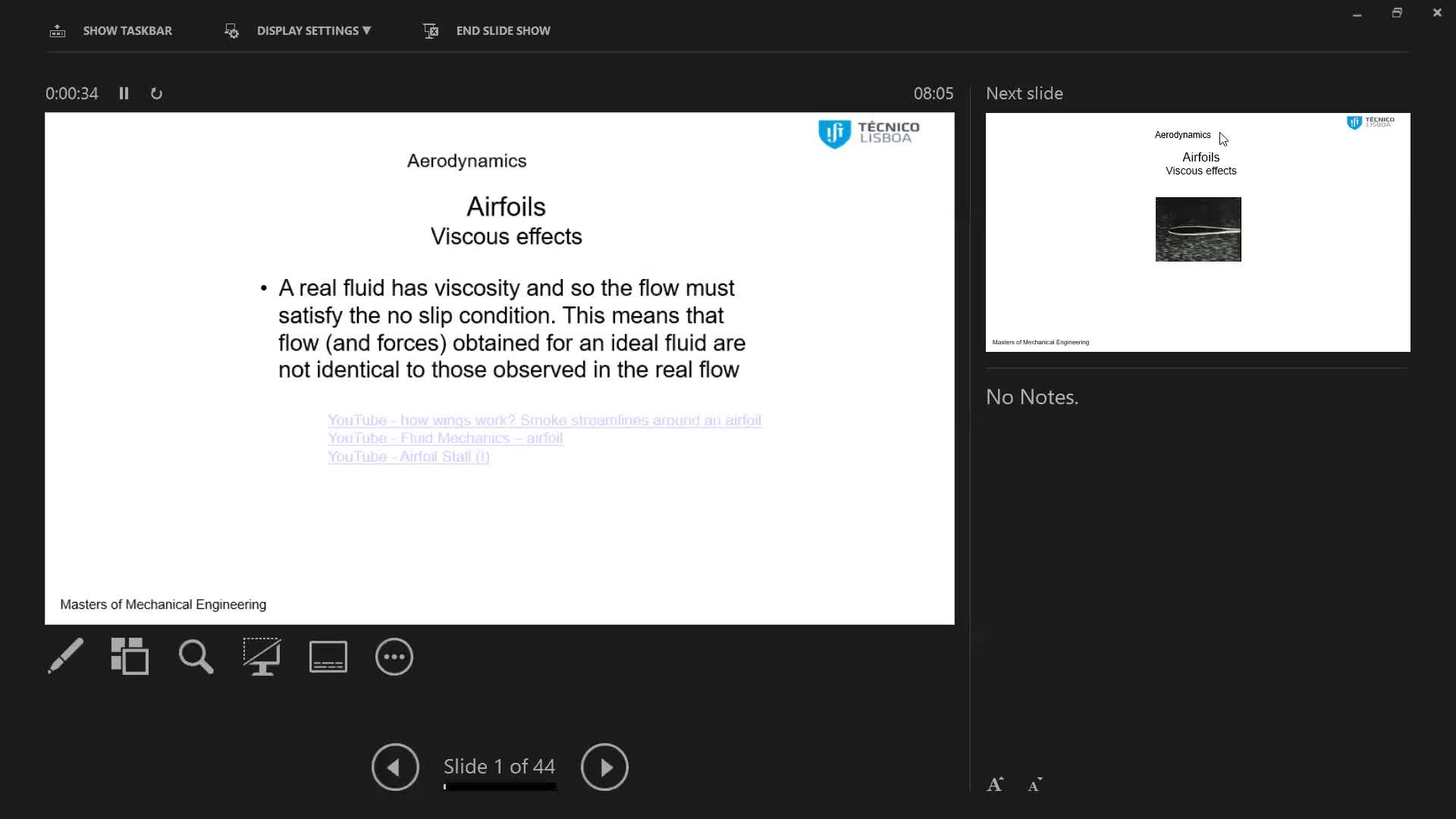Open the See all slides grid view
The width and height of the screenshot is (1456, 819).
pyautogui.click(x=130, y=656)
